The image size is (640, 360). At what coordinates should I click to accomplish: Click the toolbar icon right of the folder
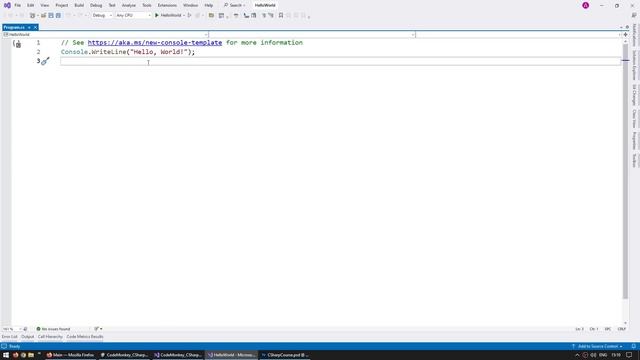(x=221, y=16)
